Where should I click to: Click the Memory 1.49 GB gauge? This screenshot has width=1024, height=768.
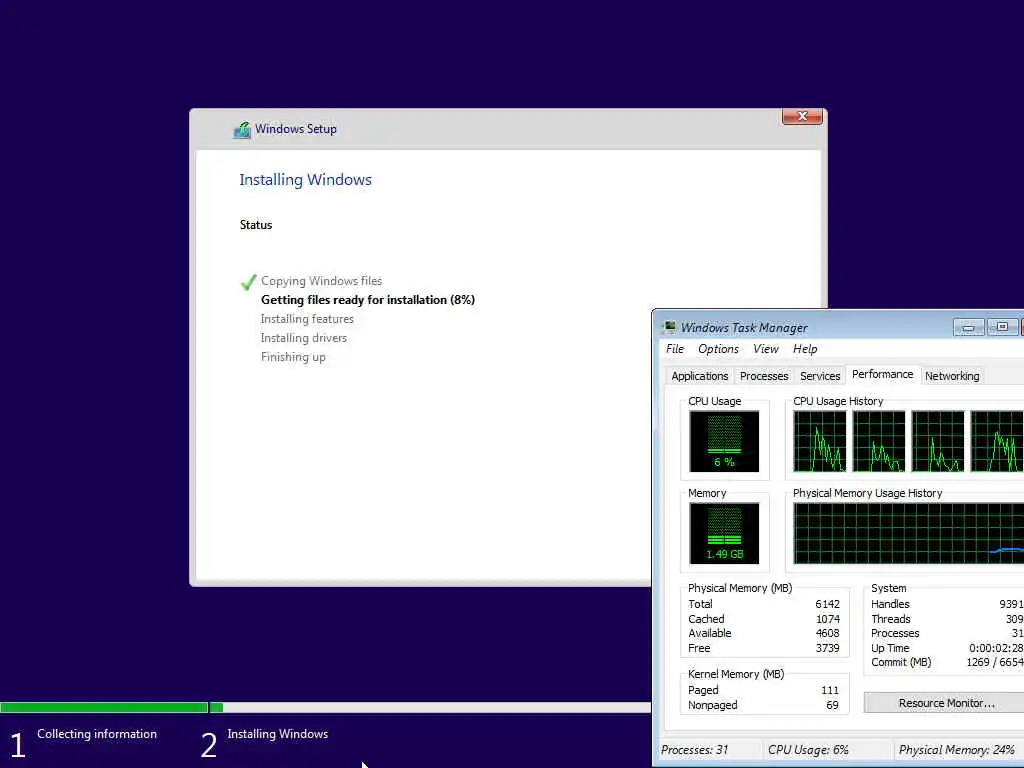tap(724, 533)
